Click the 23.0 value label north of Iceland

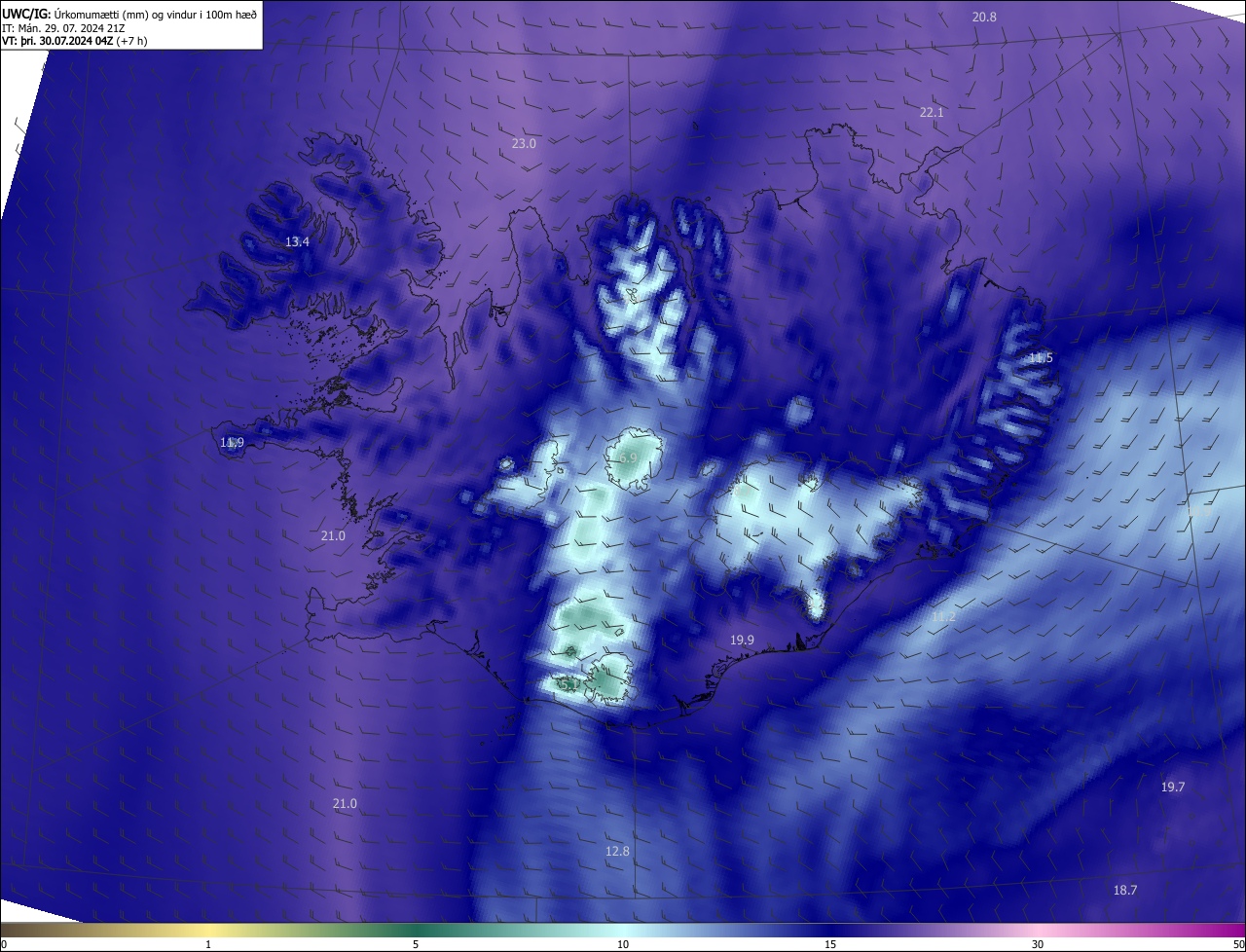click(524, 144)
